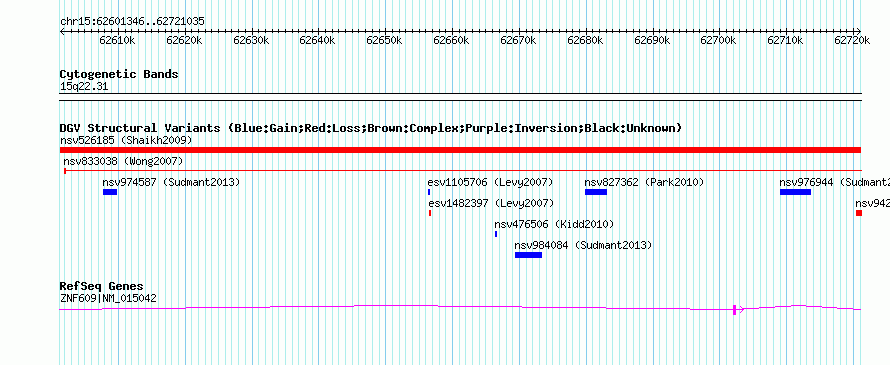Open the truncated nsv942 variant label

tap(872, 203)
